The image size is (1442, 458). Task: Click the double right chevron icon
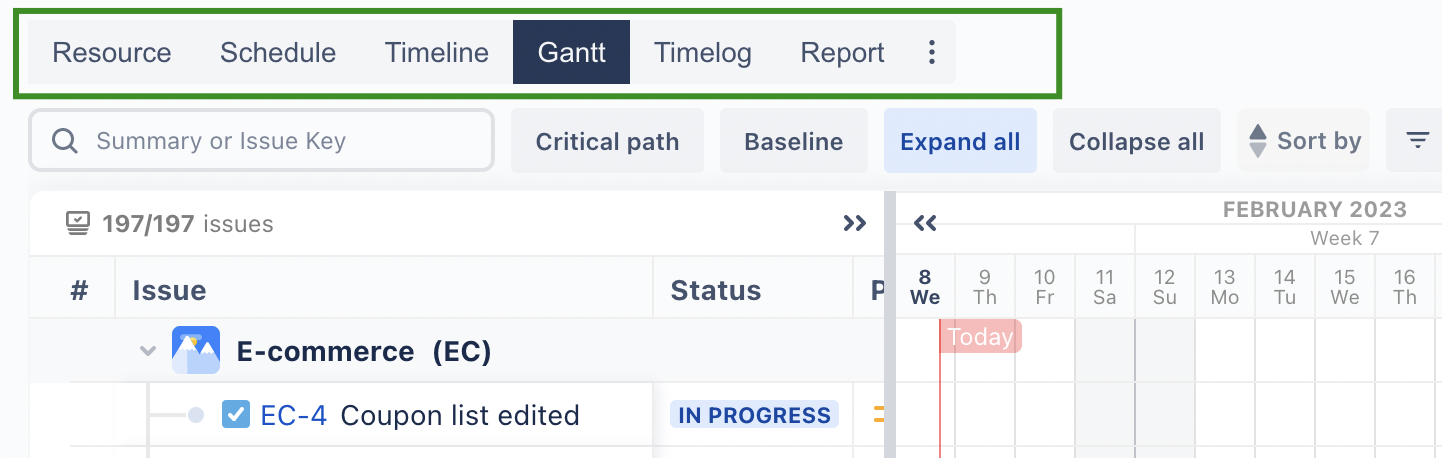[854, 223]
